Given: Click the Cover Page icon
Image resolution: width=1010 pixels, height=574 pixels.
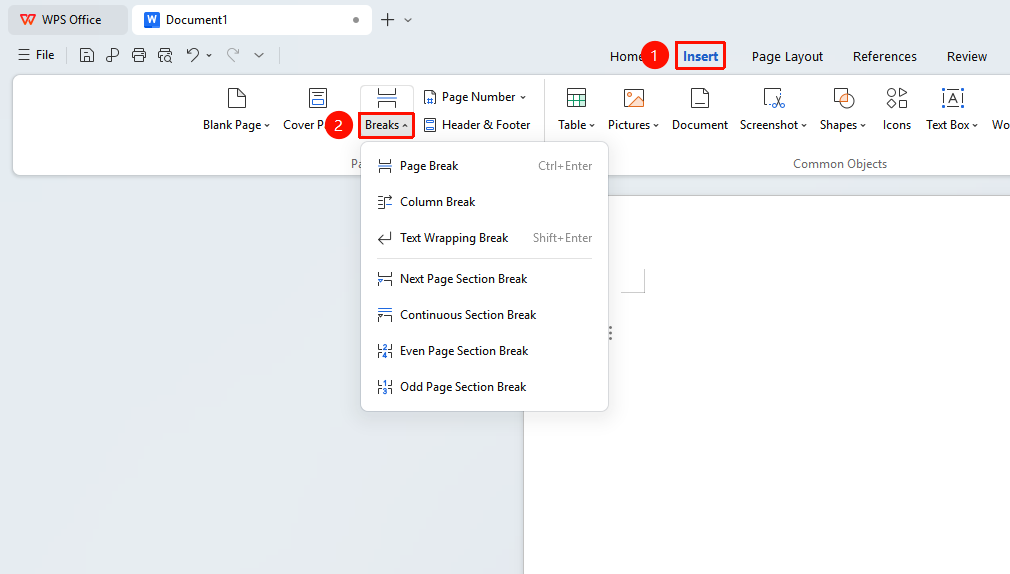Looking at the screenshot, I should [318, 98].
